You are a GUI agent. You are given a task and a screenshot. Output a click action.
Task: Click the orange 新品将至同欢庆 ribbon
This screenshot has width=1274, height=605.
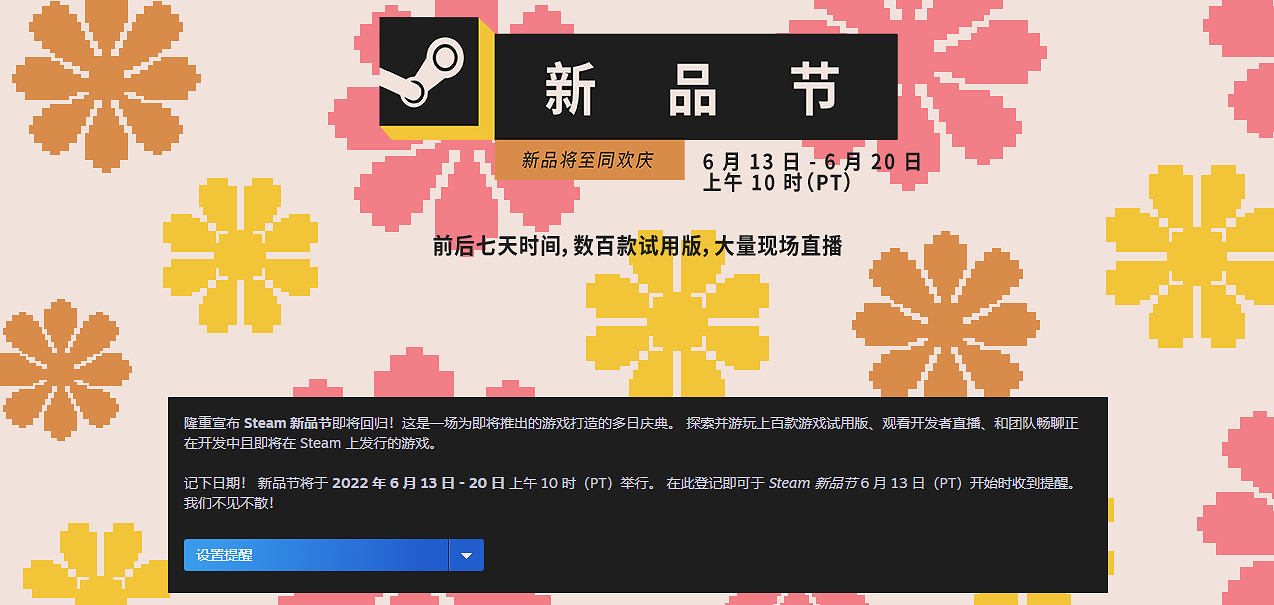(x=590, y=158)
